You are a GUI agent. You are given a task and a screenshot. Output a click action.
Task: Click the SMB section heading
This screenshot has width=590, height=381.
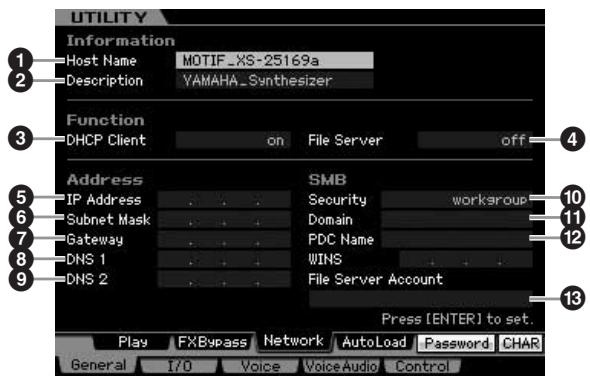327,180
